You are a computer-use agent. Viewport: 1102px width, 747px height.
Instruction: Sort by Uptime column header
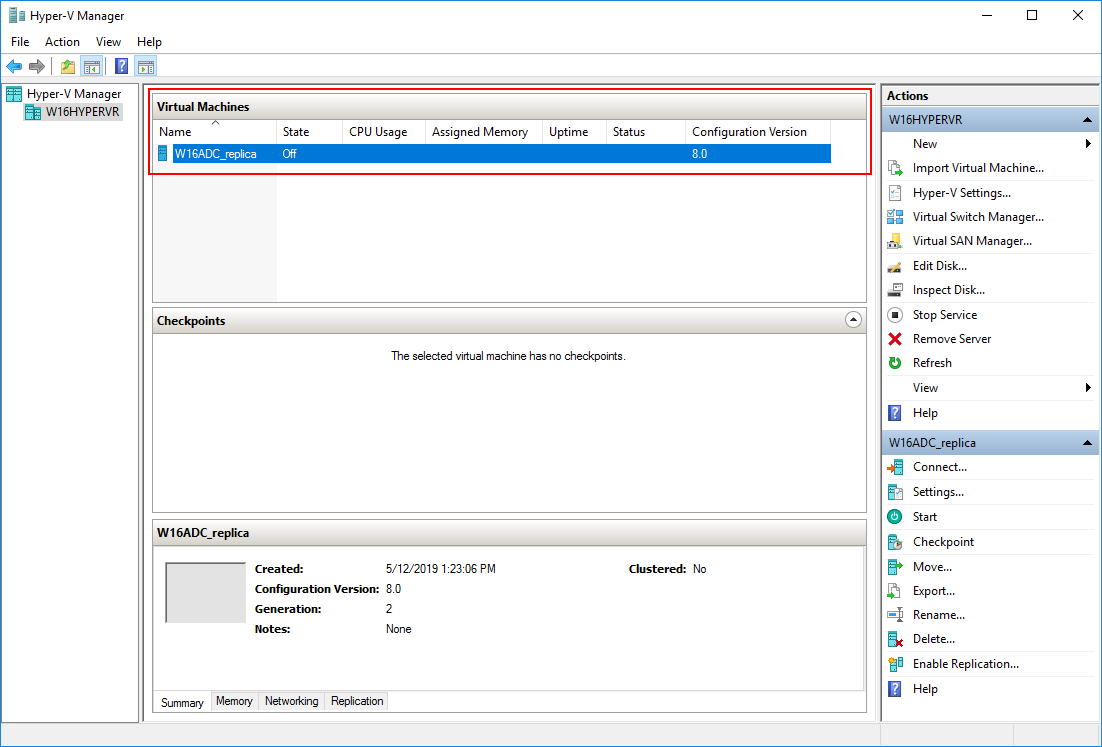pyautogui.click(x=574, y=131)
